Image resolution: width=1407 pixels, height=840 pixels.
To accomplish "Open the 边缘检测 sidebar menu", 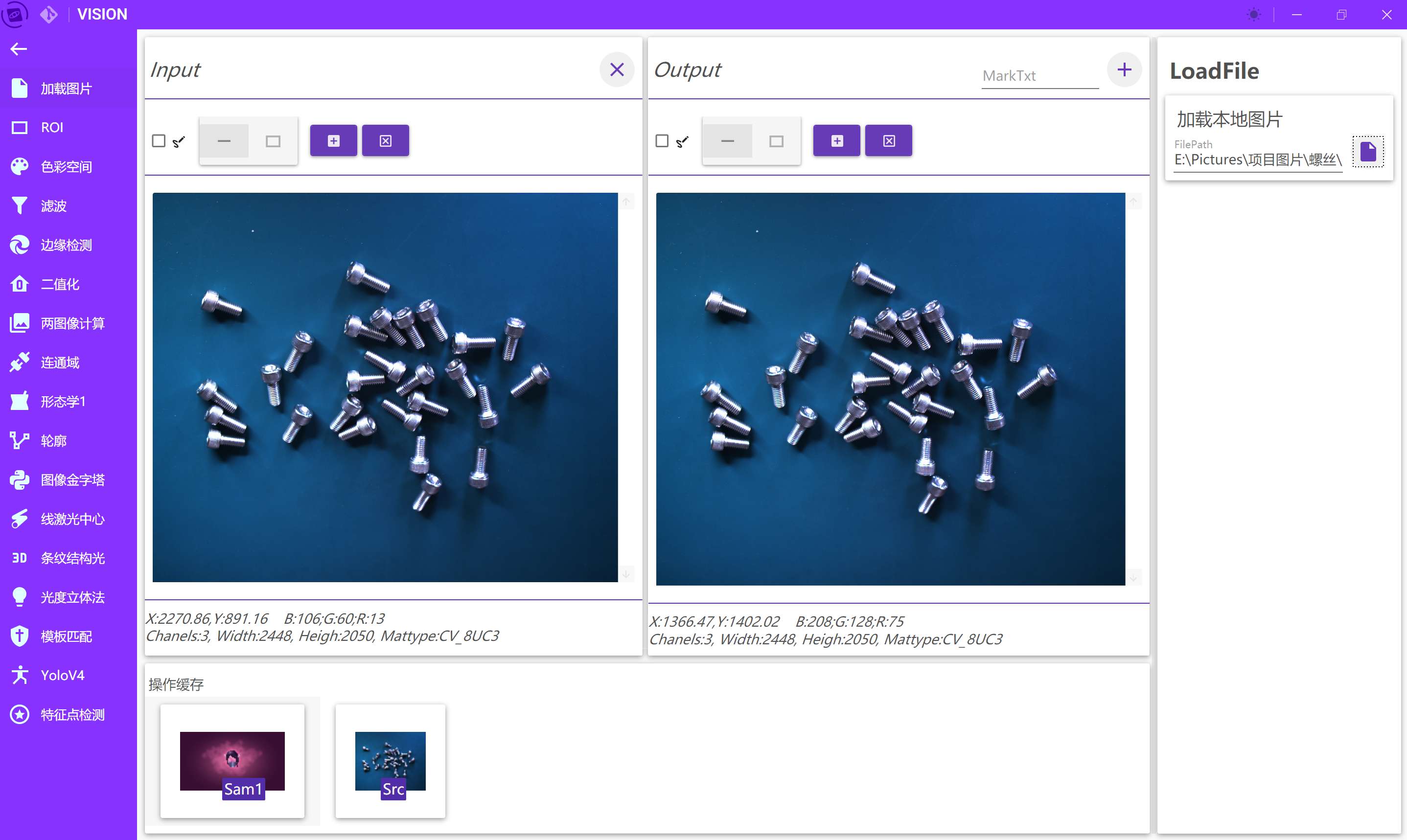I will tap(66, 245).
